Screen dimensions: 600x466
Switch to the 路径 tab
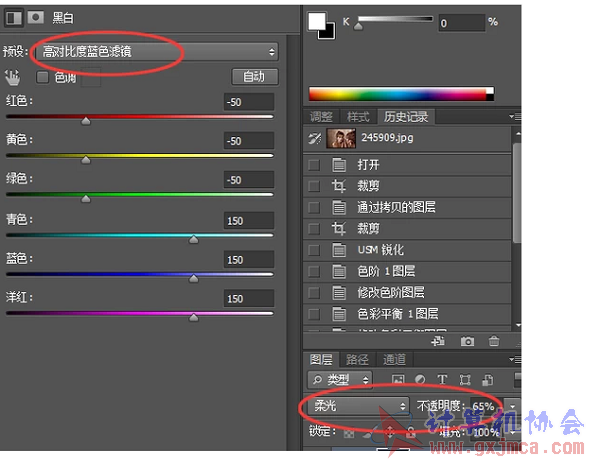pyautogui.click(x=357, y=359)
